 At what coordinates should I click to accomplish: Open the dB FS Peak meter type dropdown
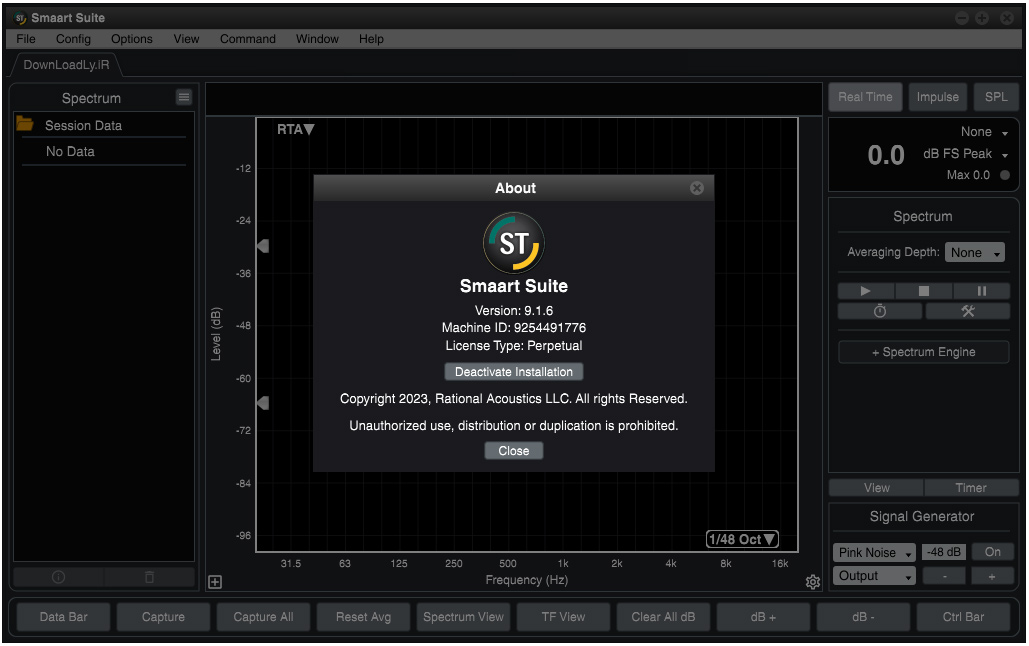point(965,154)
